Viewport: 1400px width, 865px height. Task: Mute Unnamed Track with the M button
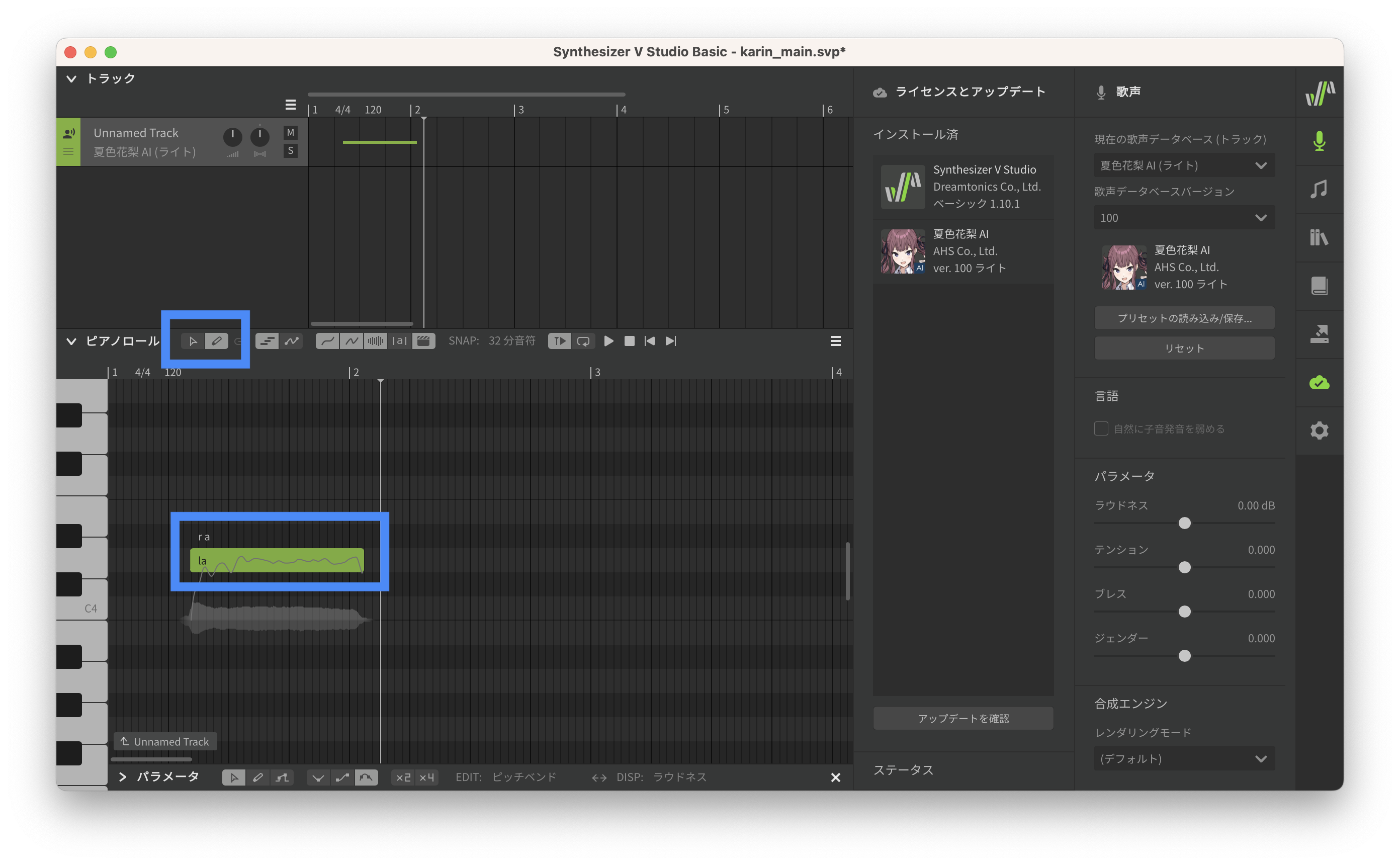(x=291, y=133)
